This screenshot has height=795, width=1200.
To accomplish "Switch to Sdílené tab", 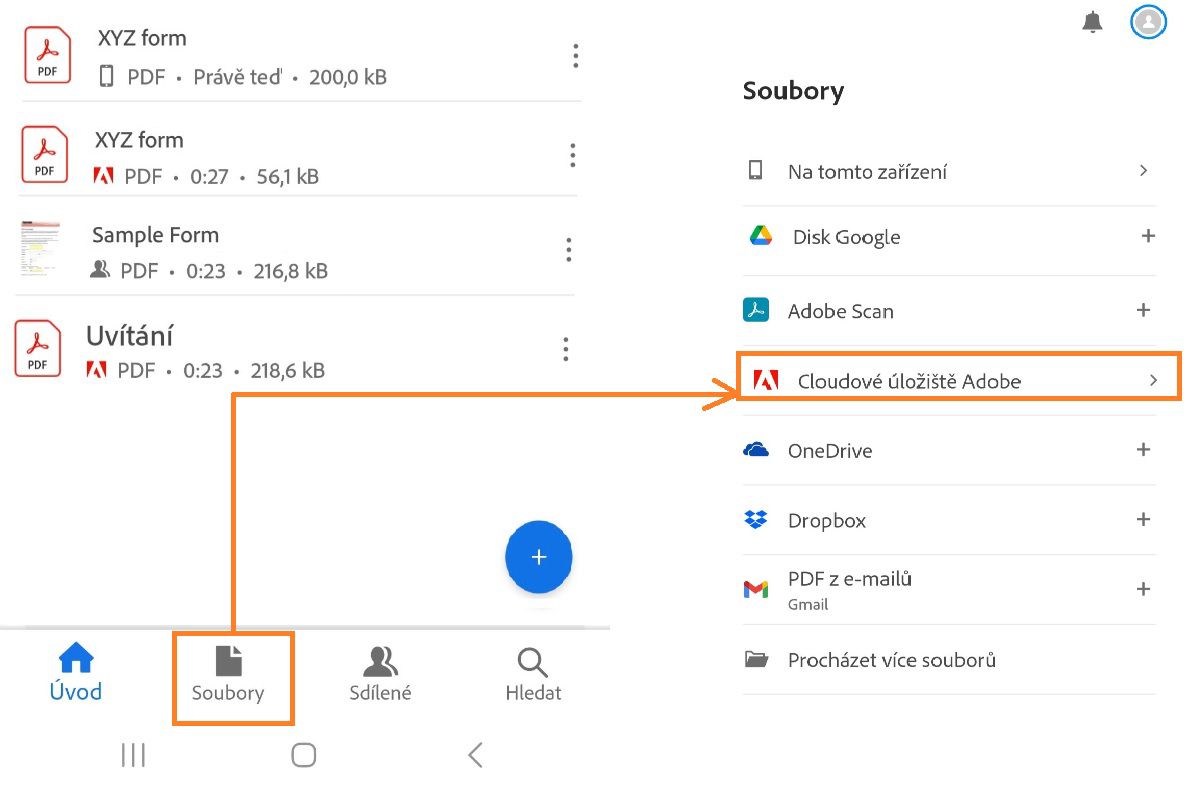I will pos(380,676).
